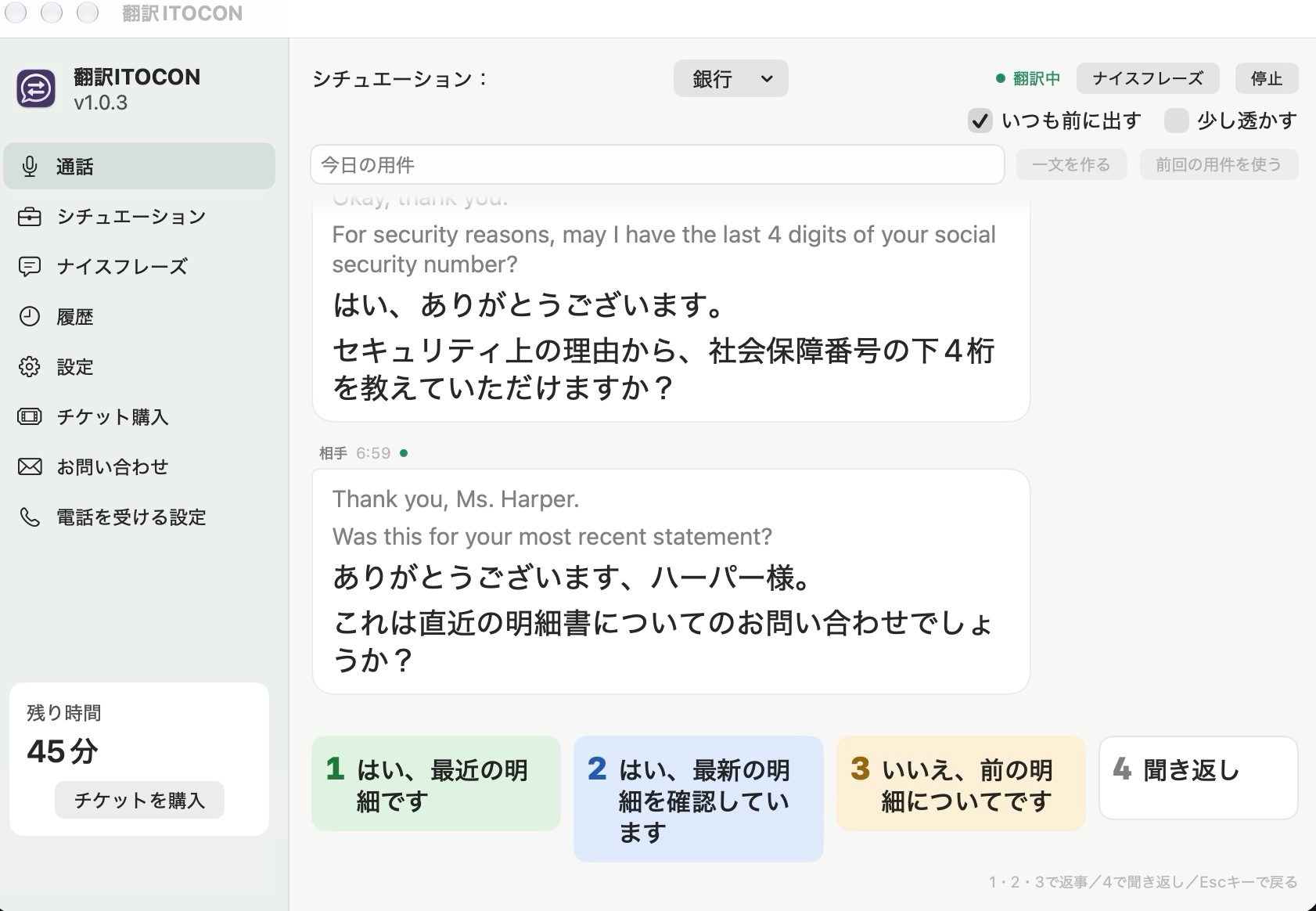
Task: Choose reply 3 いいえ、前の明細についてです
Action: [x=961, y=783]
